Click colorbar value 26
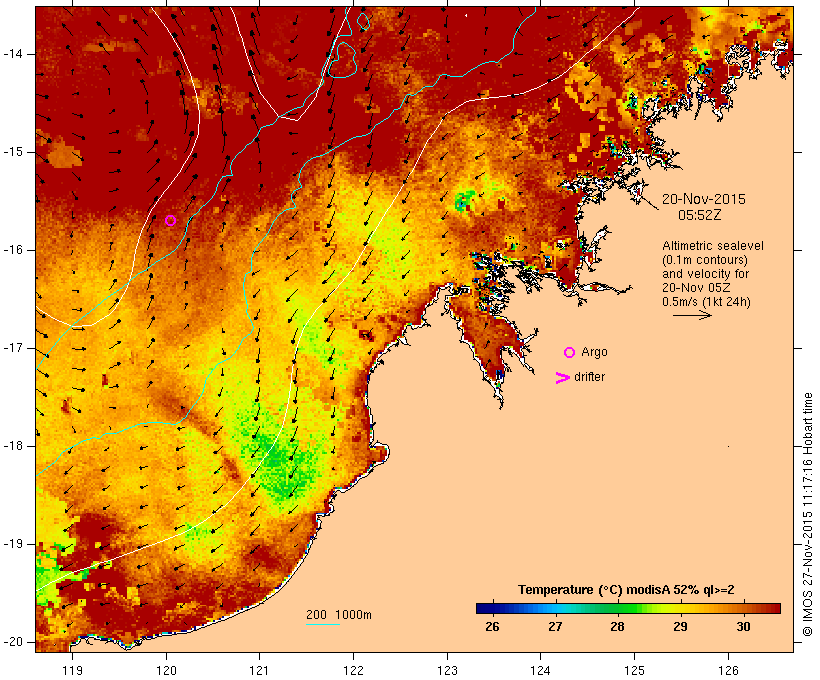820x680 pixels. (492, 627)
